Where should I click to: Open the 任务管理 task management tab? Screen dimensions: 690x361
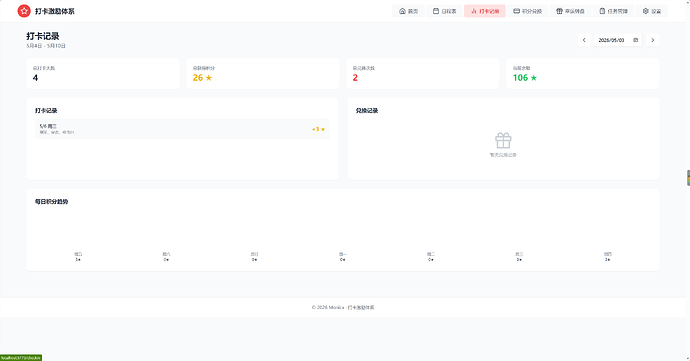point(613,11)
